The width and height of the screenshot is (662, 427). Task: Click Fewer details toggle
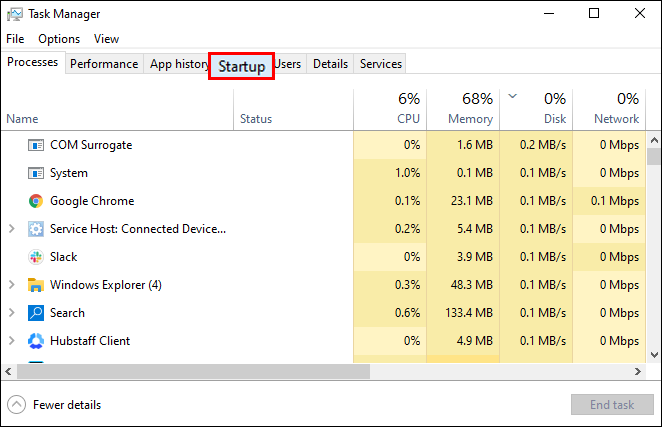(x=54, y=405)
